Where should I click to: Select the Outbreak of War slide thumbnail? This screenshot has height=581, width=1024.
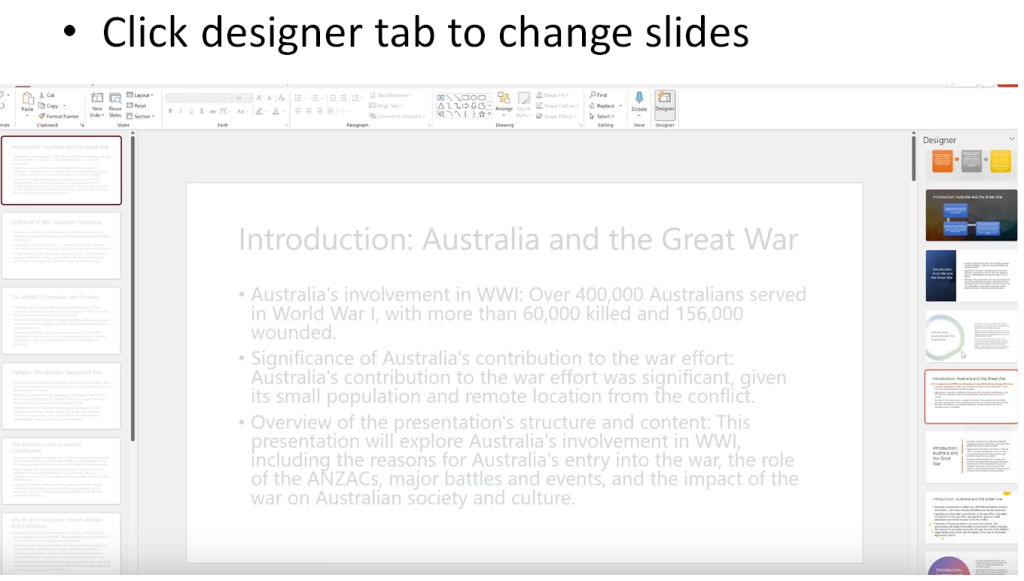coord(61,245)
